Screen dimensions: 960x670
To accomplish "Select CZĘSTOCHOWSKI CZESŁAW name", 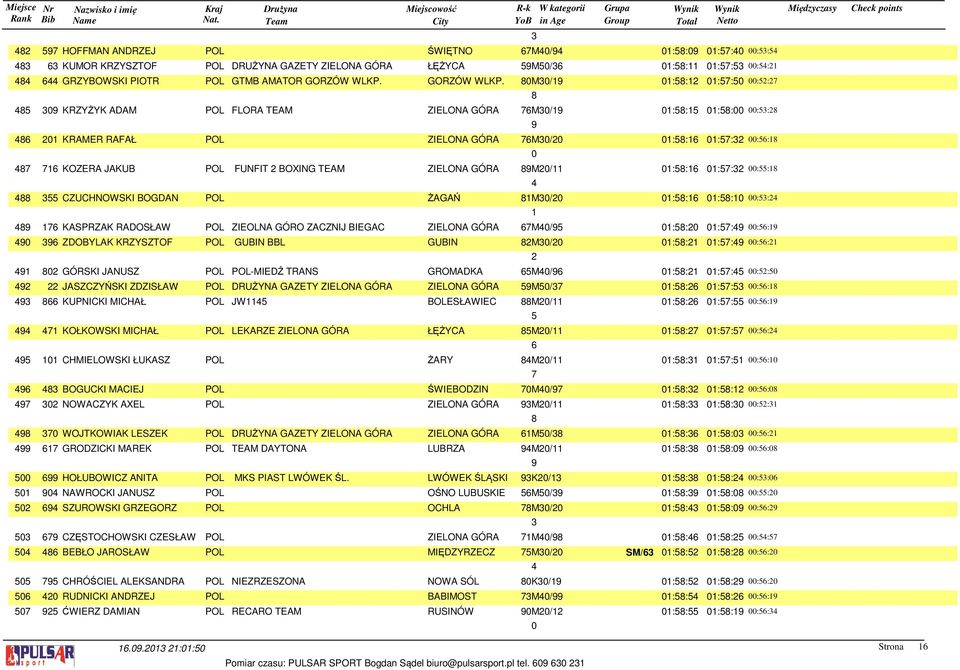I will click(129, 537).
